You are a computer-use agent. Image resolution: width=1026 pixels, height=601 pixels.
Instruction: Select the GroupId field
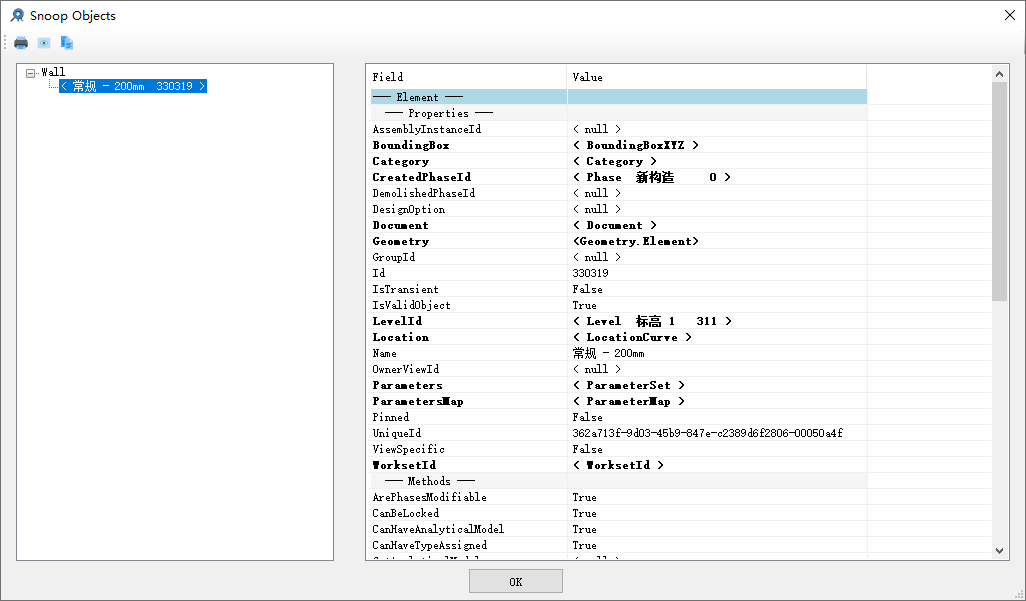click(393, 257)
